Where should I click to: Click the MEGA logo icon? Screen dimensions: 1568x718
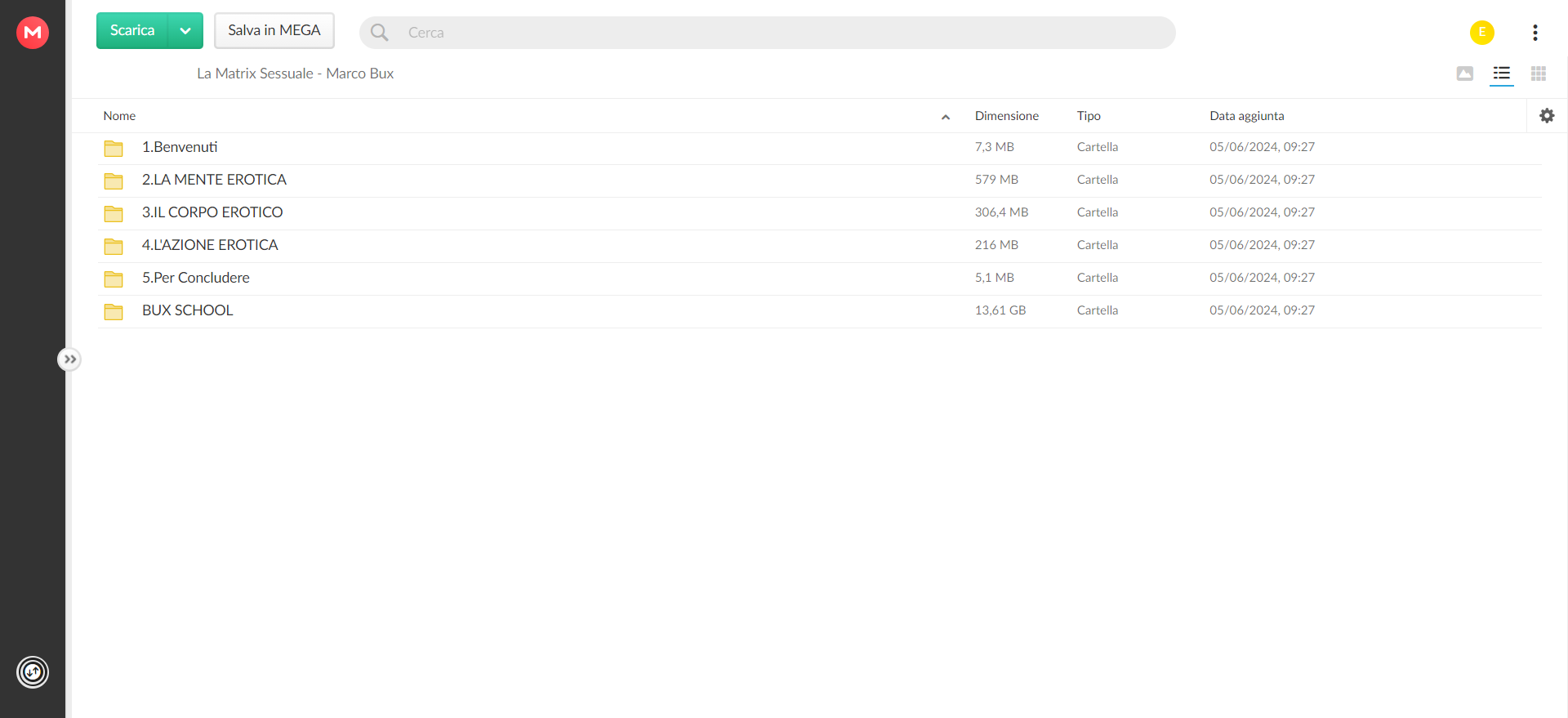pyautogui.click(x=33, y=33)
